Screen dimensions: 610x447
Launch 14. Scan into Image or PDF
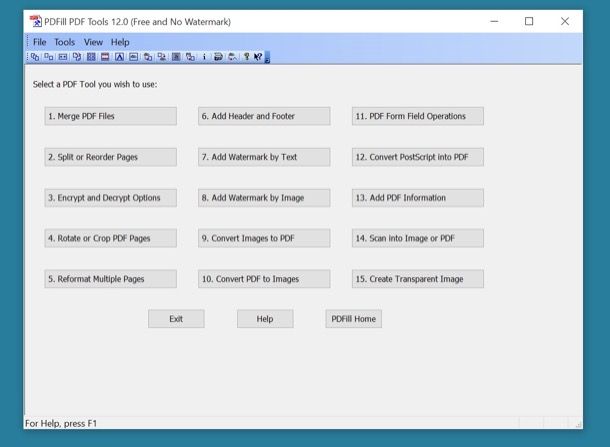coord(418,238)
